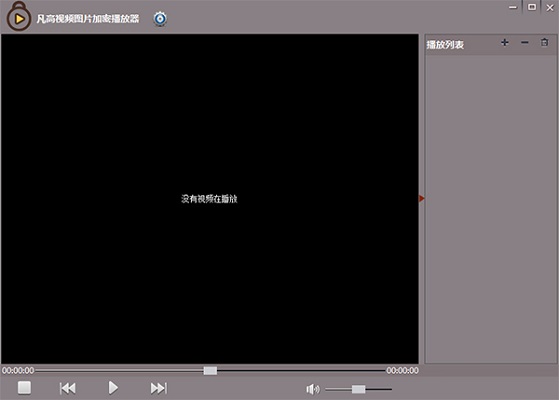Stop playback with the square button
The height and width of the screenshot is (400, 559).
[x=24, y=388]
